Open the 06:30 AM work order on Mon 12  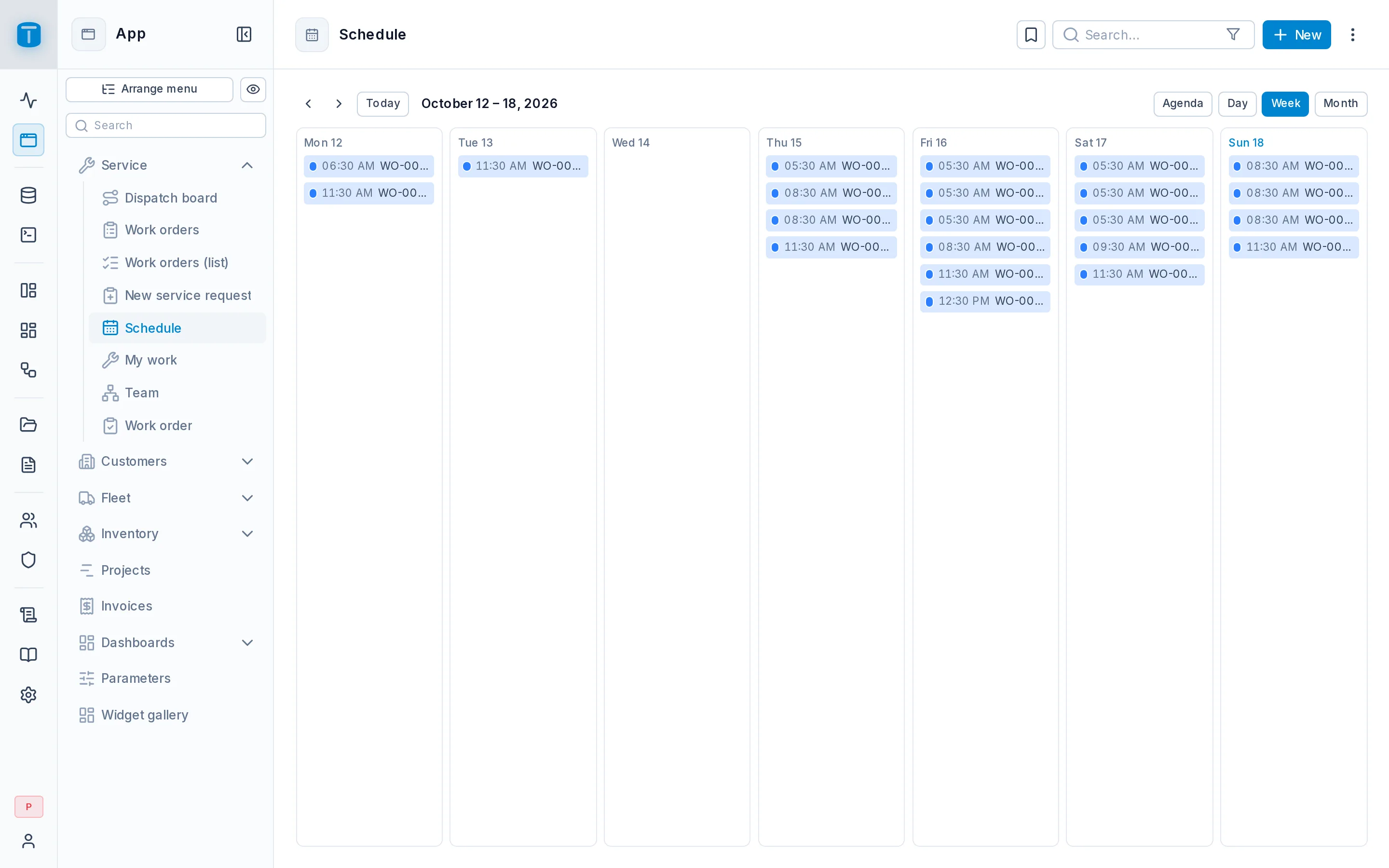point(368,166)
